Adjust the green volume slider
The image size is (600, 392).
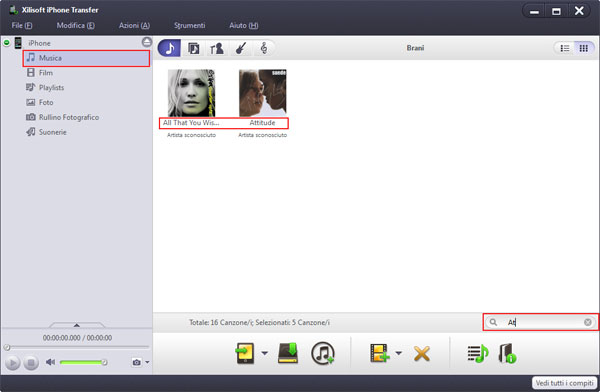83,362
